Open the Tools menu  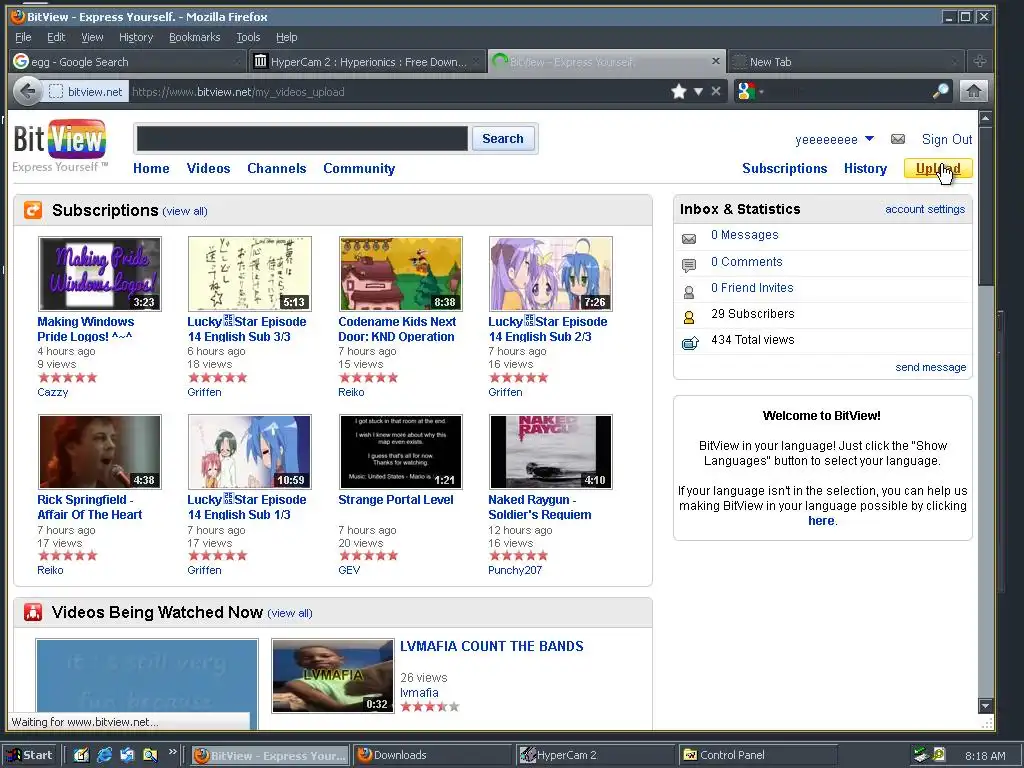pos(248,37)
